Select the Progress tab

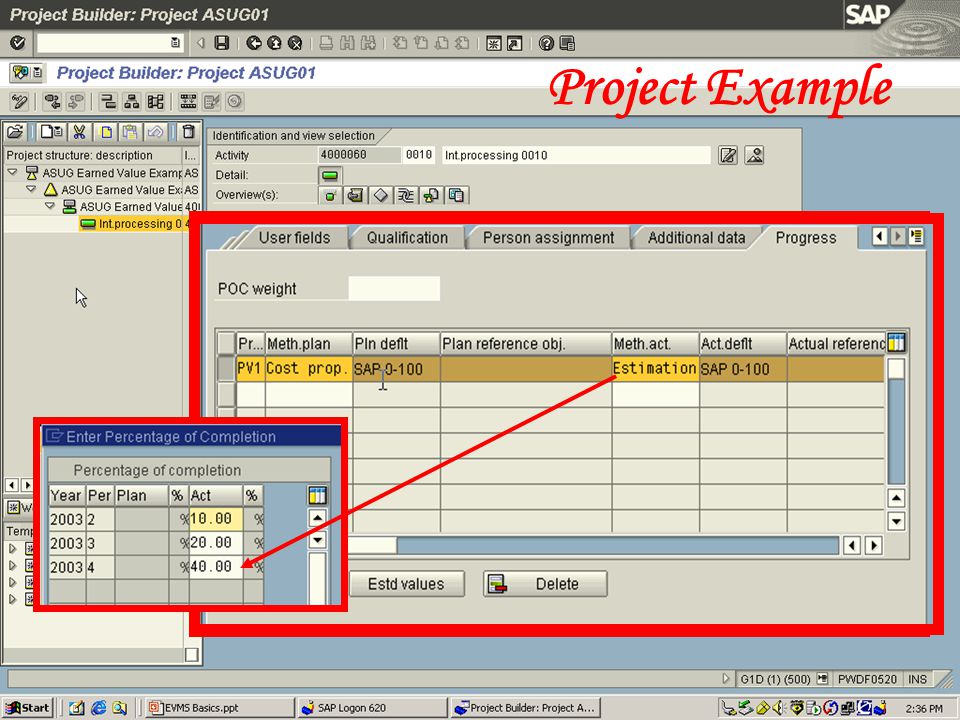806,238
